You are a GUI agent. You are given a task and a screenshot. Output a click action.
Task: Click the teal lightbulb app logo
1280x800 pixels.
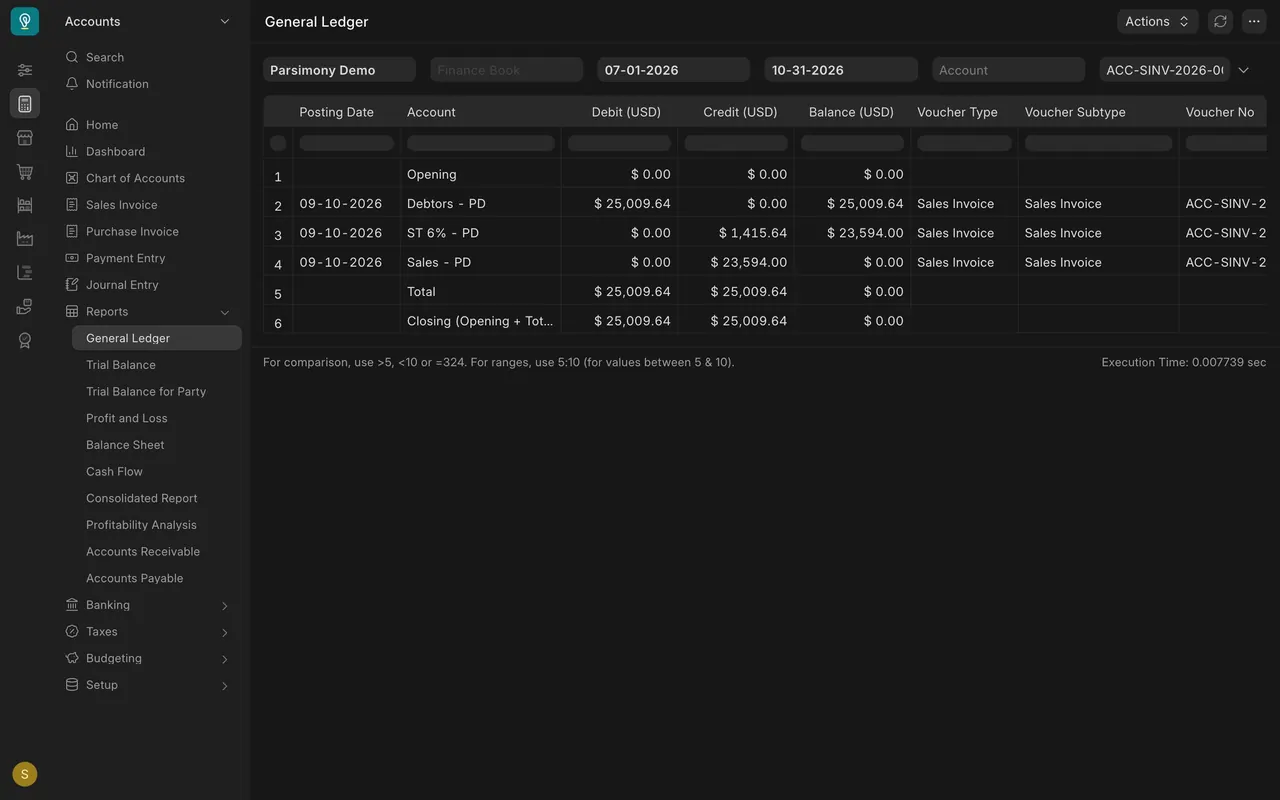25,21
